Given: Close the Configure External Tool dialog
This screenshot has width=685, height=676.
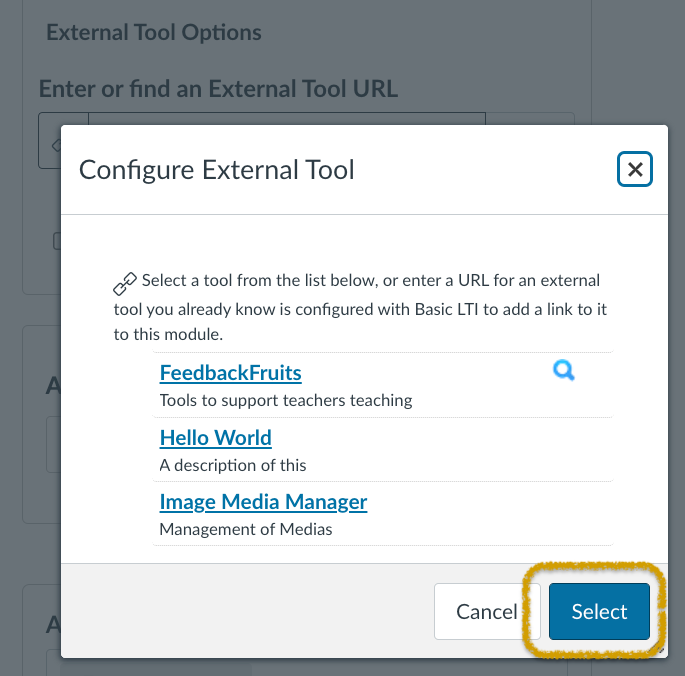Looking at the screenshot, I should [634, 169].
